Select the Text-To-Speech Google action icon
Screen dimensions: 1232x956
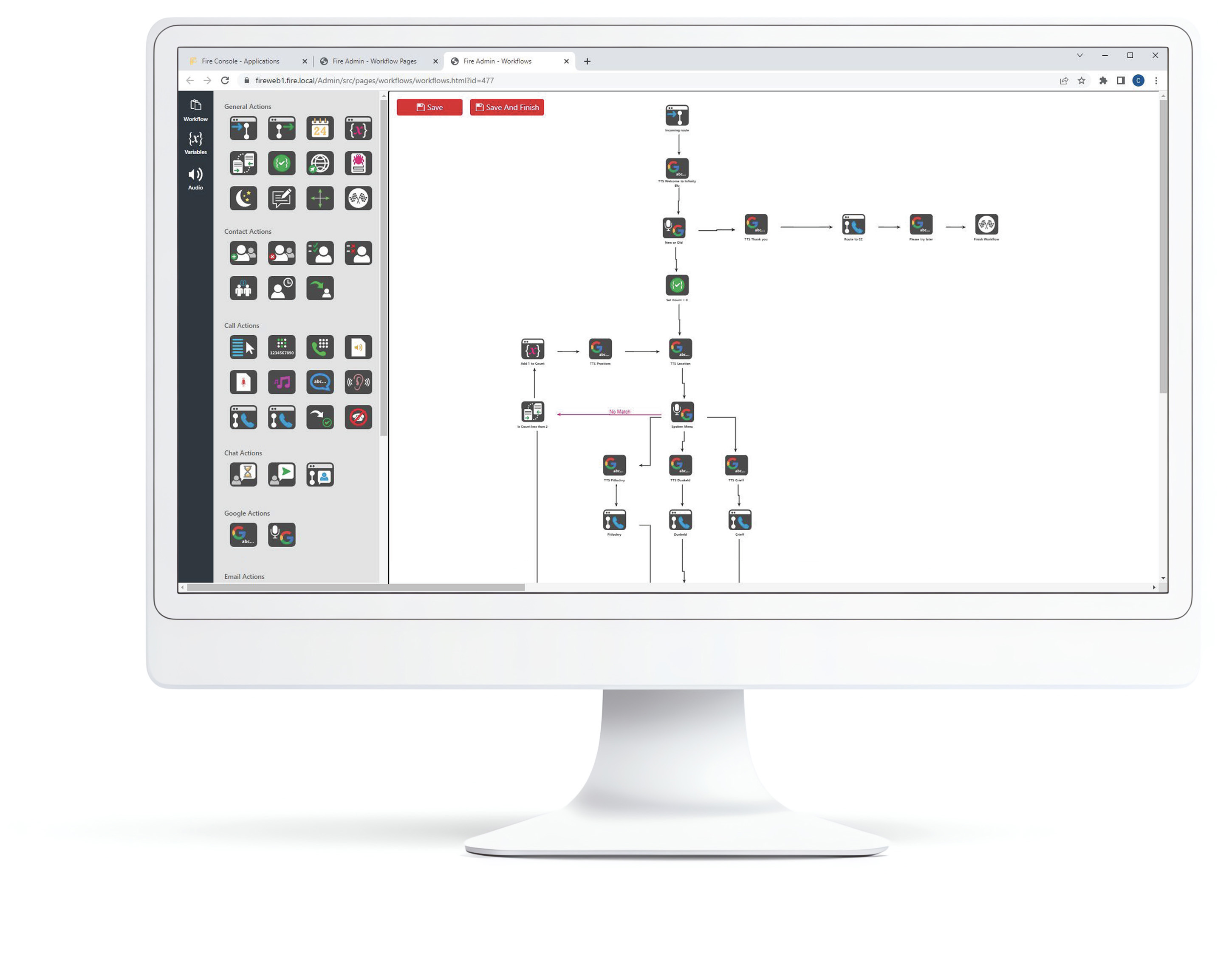pos(244,533)
